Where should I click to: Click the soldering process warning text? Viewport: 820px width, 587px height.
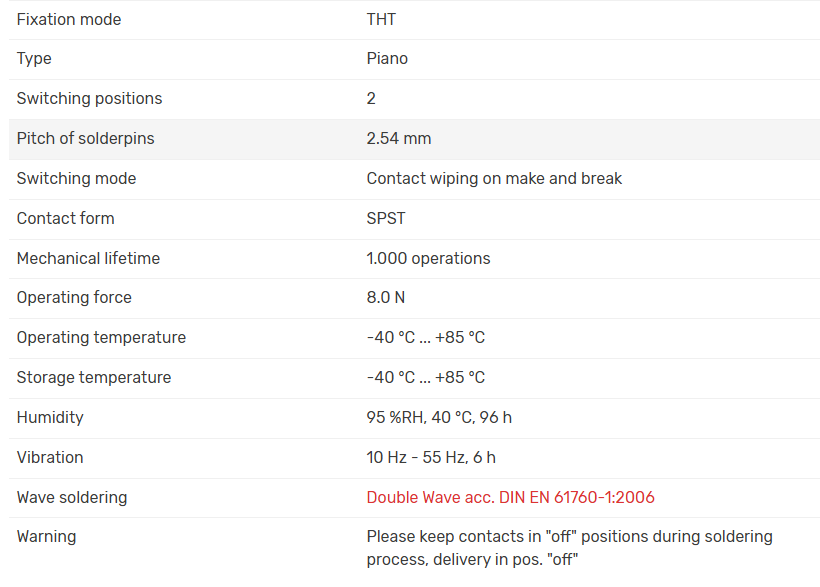pyautogui.click(x=569, y=548)
